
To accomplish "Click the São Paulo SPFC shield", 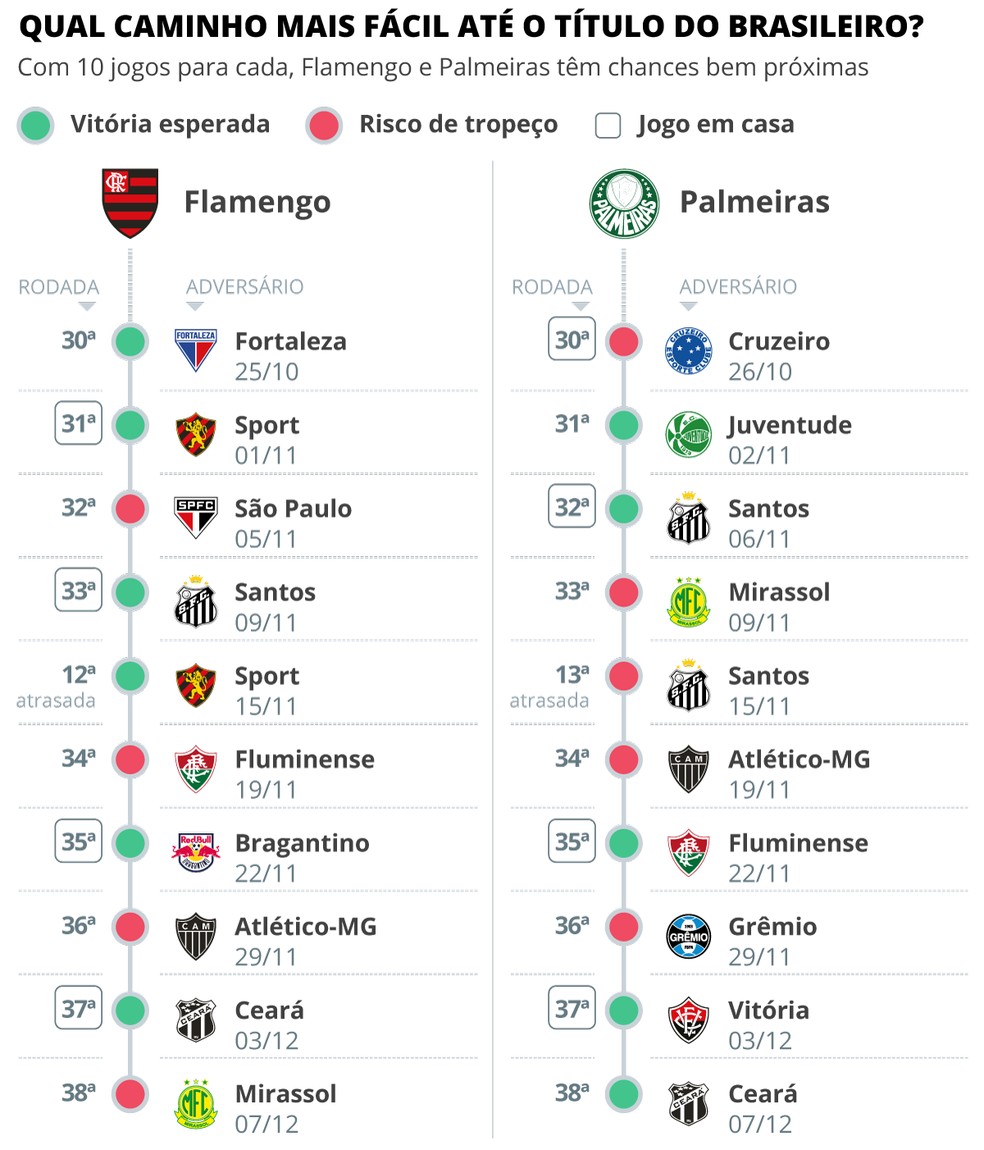I will pyautogui.click(x=196, y=517).
